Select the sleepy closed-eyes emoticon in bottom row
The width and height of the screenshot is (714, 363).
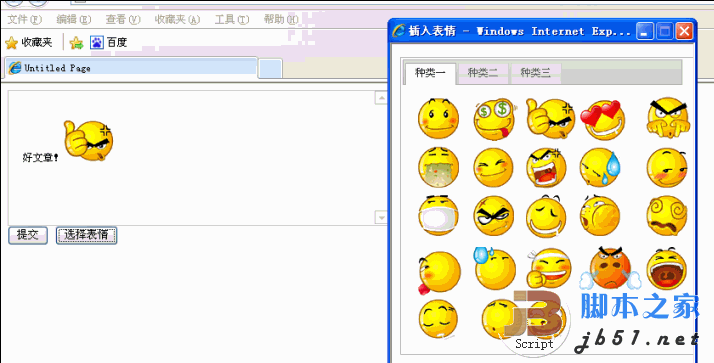[438, 319]
